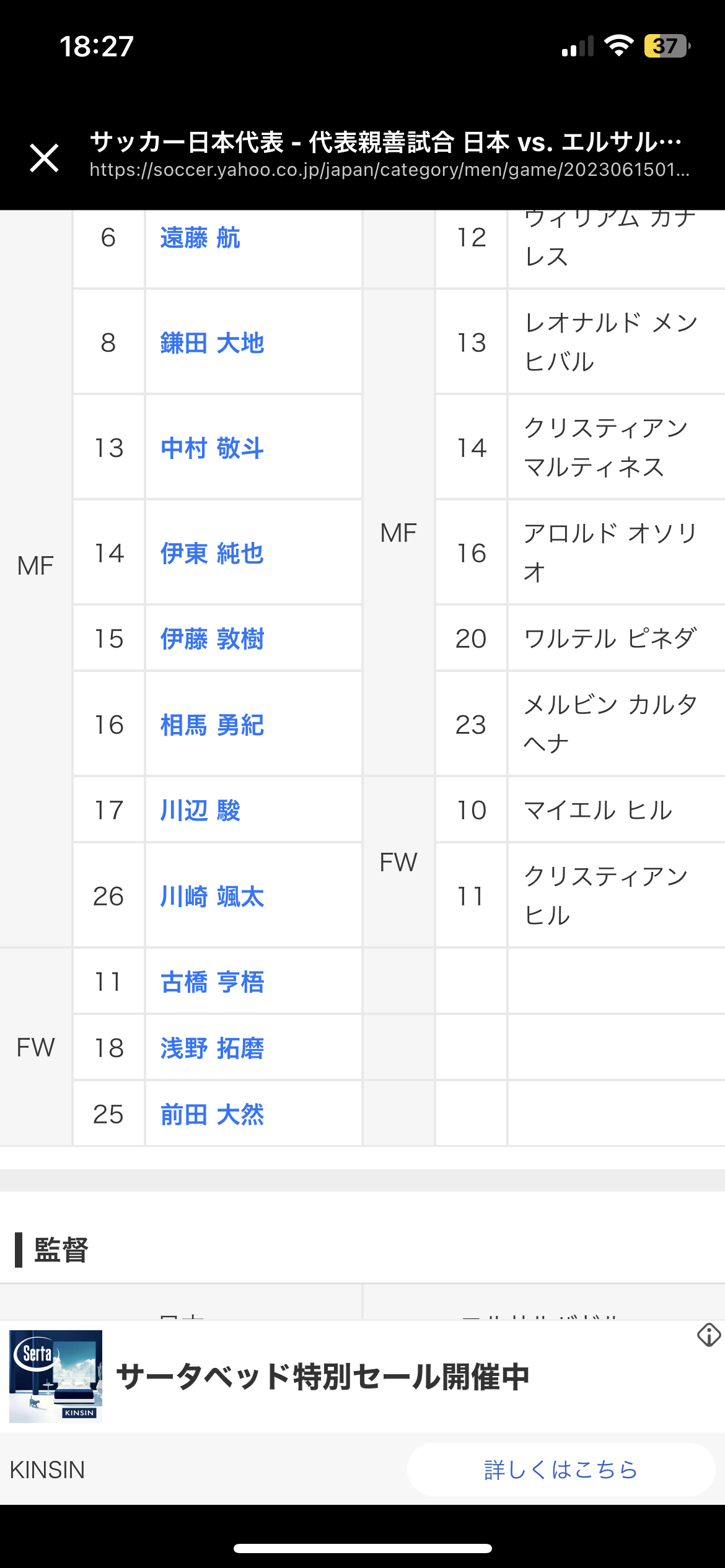Open the Serta bed ad thumbnail

56,1376
